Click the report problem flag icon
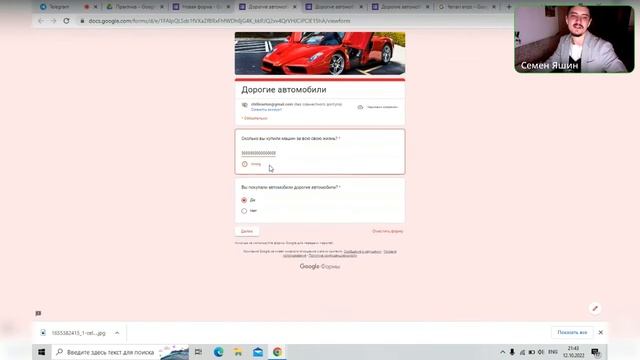This screenshot has width=640, height=360. point(38,313)
